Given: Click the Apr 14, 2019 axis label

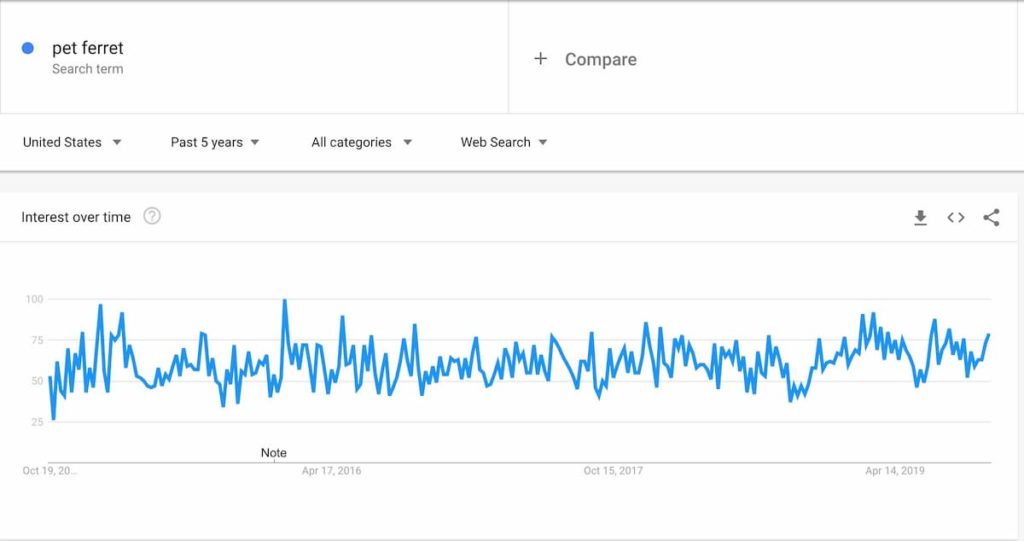Looking at the screenshot, I should click(x=895, y=470).
